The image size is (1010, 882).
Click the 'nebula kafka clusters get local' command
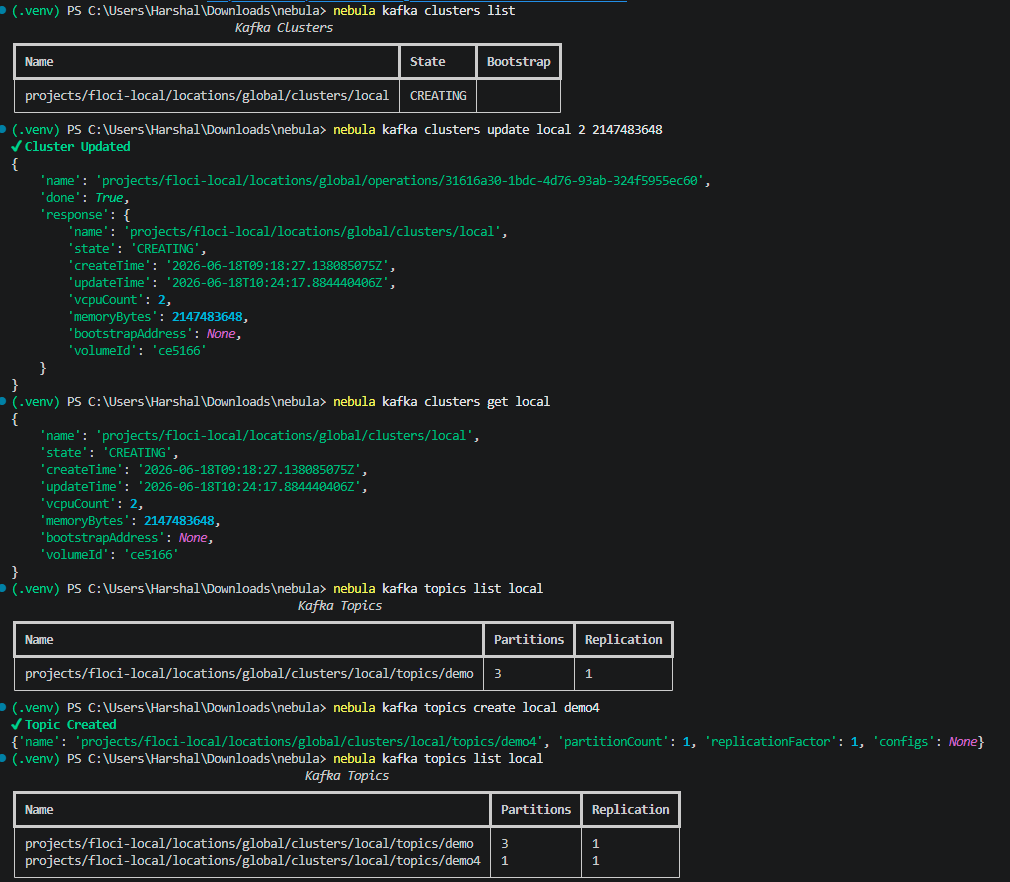tap(441, 401)
